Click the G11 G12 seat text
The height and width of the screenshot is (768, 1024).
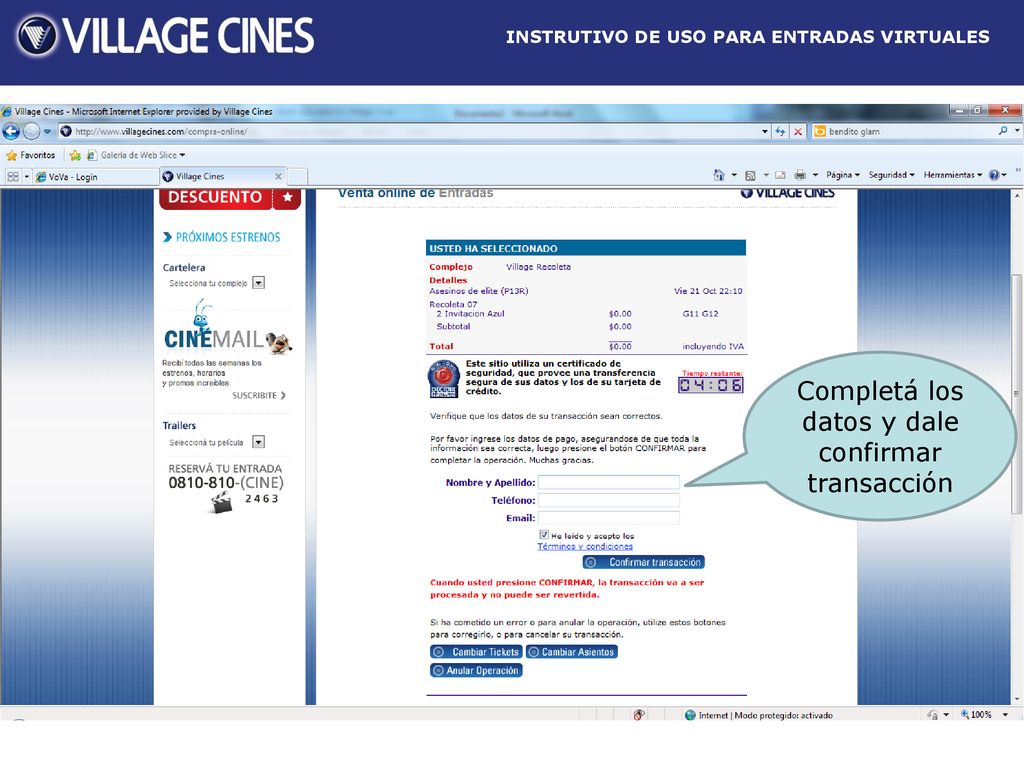(x=700, y=314)
